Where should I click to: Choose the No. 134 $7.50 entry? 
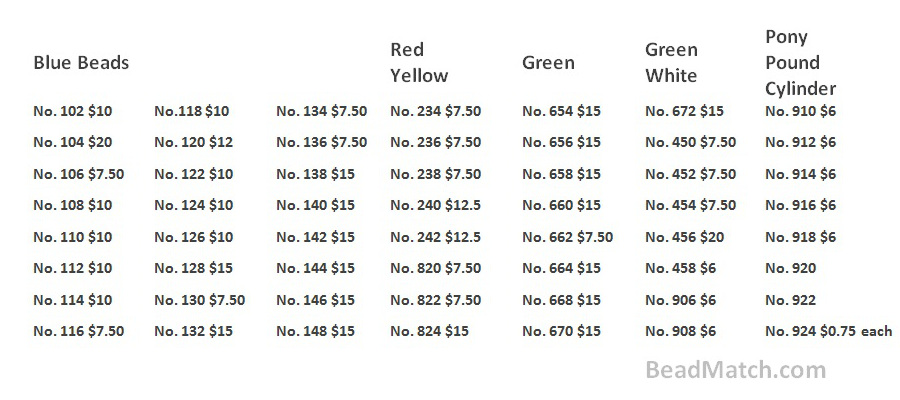[x=321, y=111]
